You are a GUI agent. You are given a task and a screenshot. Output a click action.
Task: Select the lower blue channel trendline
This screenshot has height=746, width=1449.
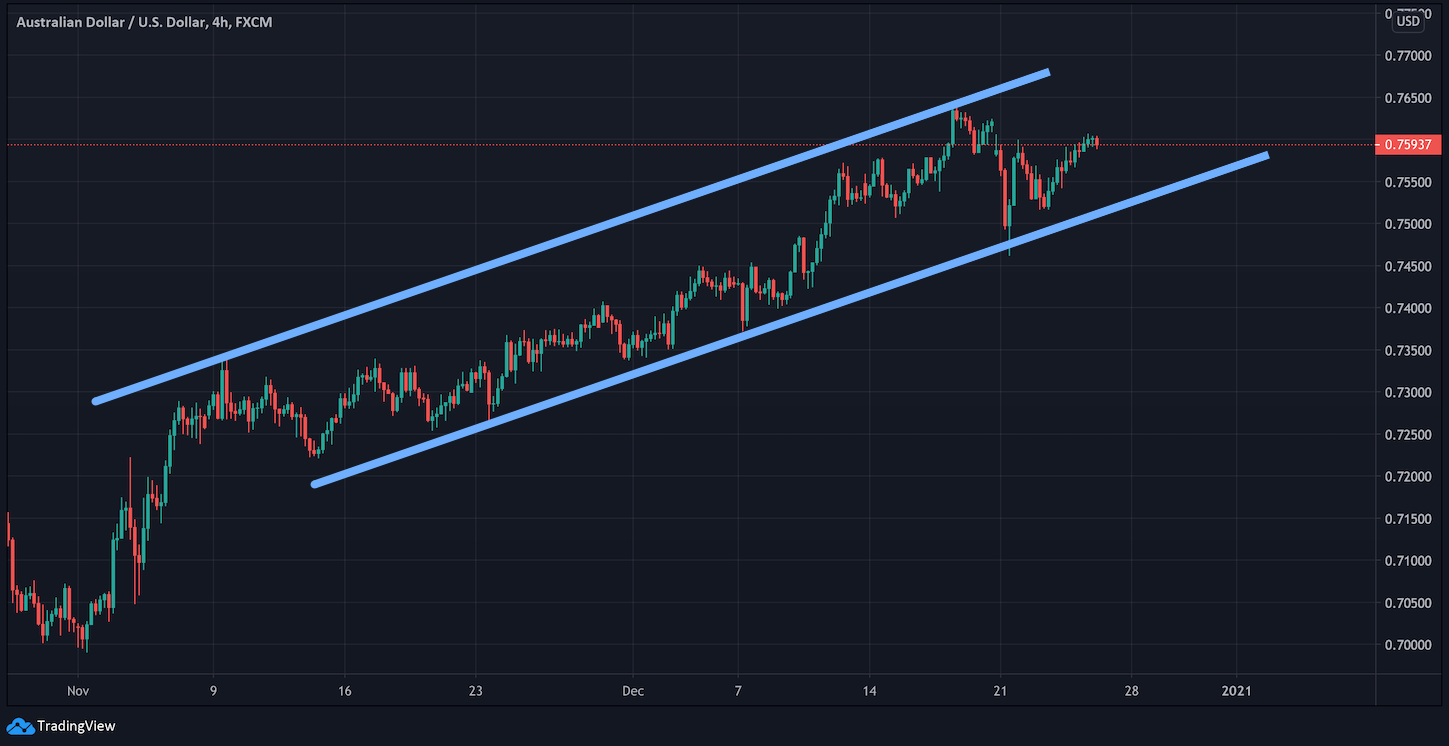tap(790, 320)
